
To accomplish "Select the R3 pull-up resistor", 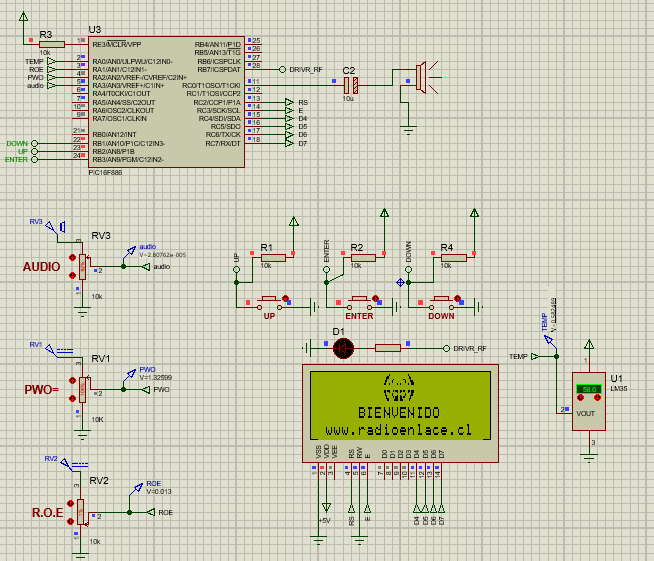I will tap(52, 44).
